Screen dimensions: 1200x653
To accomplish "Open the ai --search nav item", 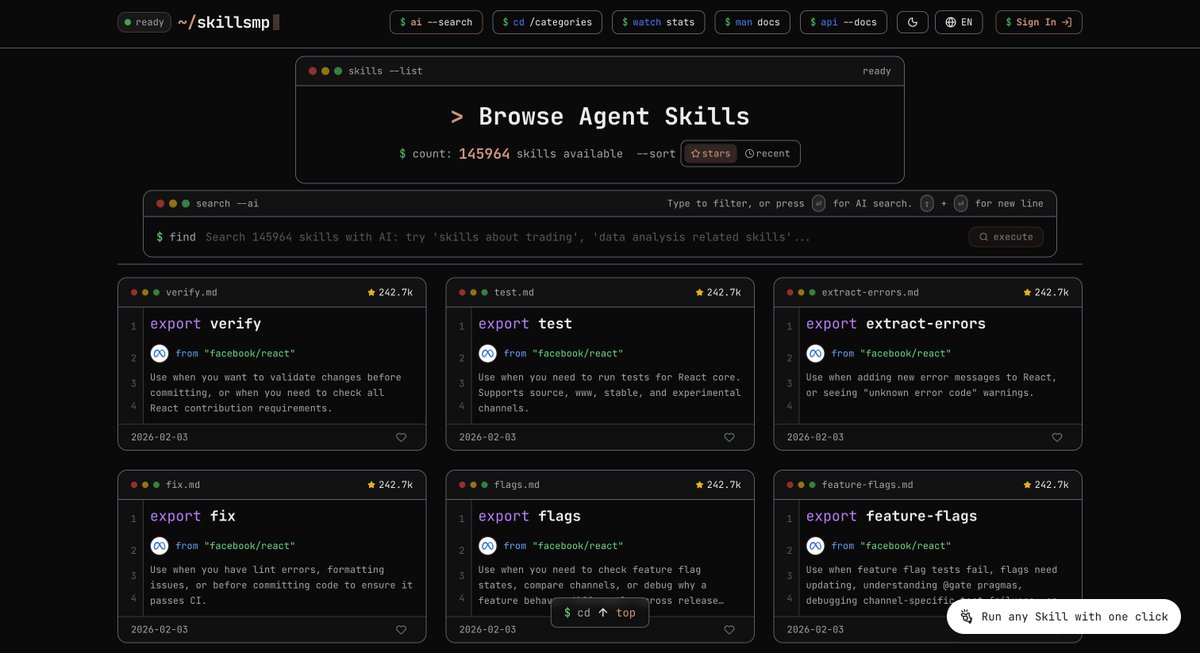I will point(436,22).
